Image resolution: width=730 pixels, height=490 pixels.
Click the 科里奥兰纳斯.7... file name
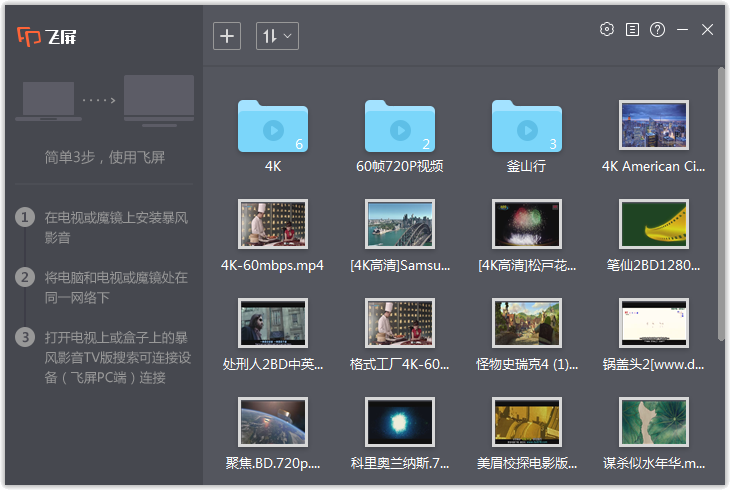[400, 463]
